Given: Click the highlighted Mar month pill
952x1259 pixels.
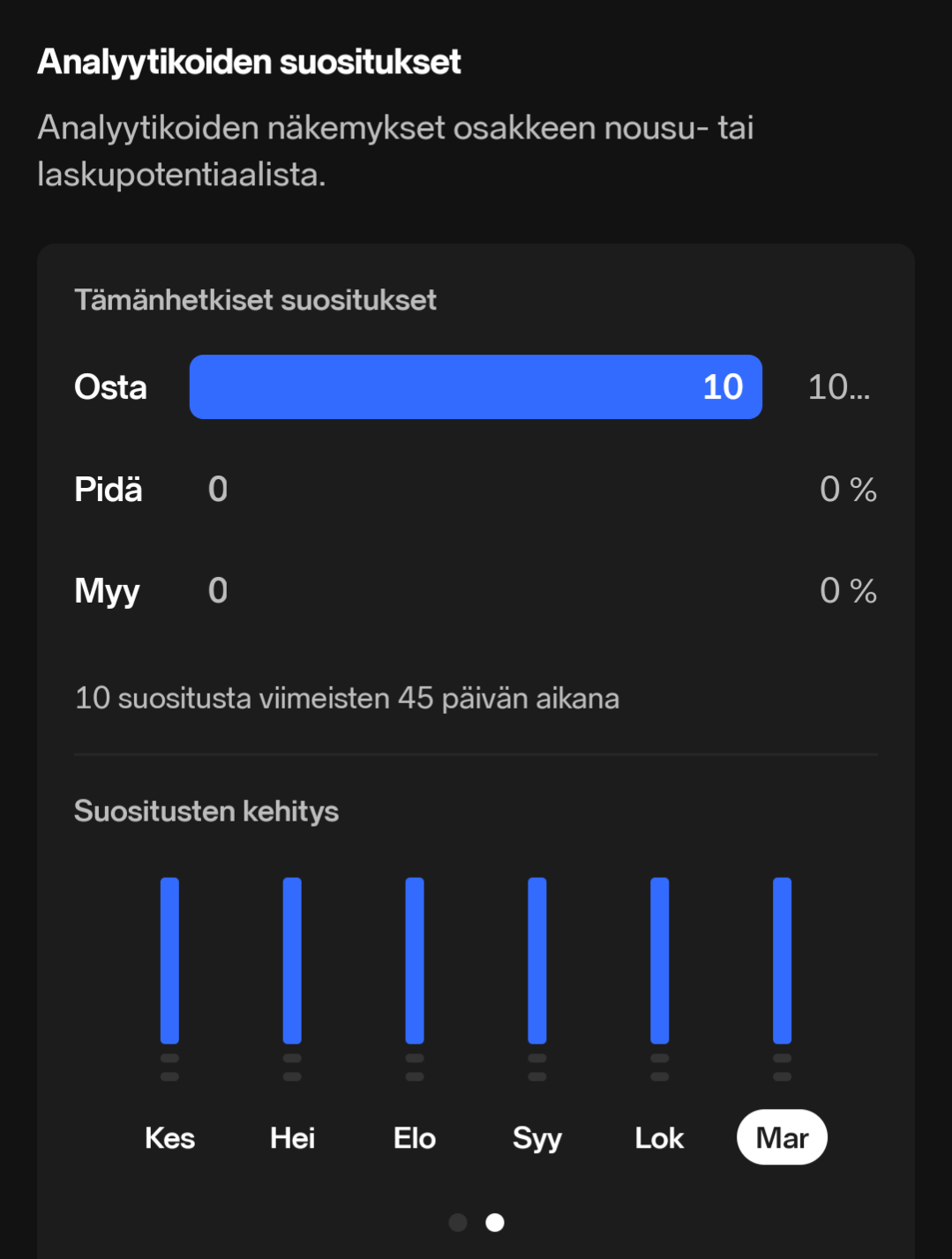Looking at the screenshot, I should pyautogui.click(x=782, y=1137).
